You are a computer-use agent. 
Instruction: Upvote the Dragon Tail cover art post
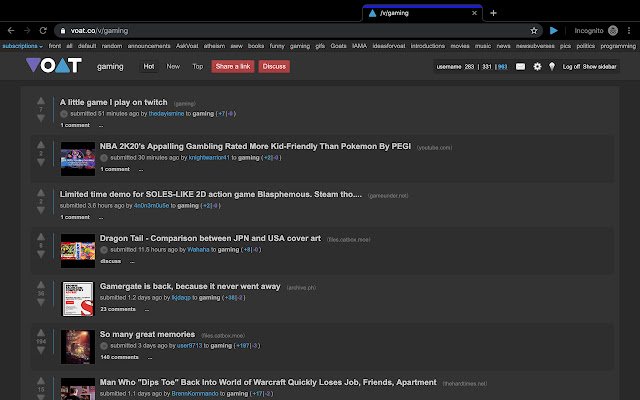coord(41,237)
